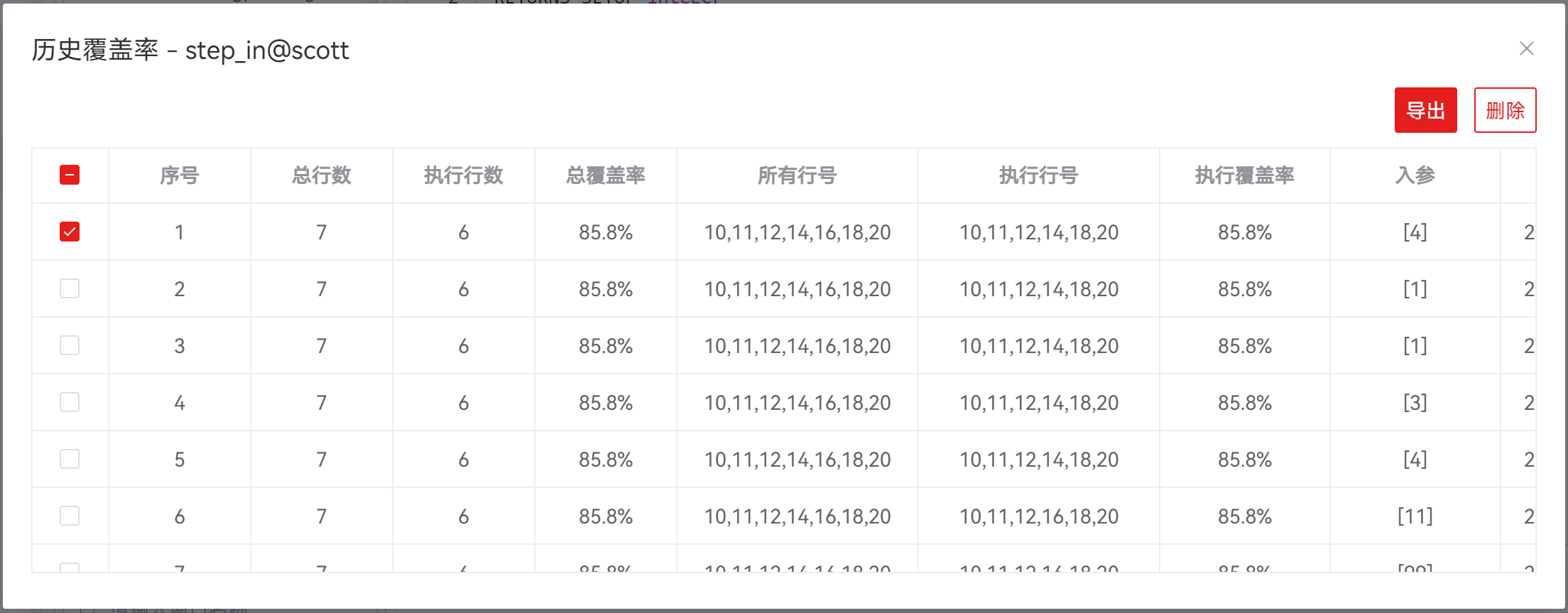The width and height of the screenshot is (1568, 613).
Task: Click executed lines cell 10,11,12,16,18,20
Action: 1038,516
